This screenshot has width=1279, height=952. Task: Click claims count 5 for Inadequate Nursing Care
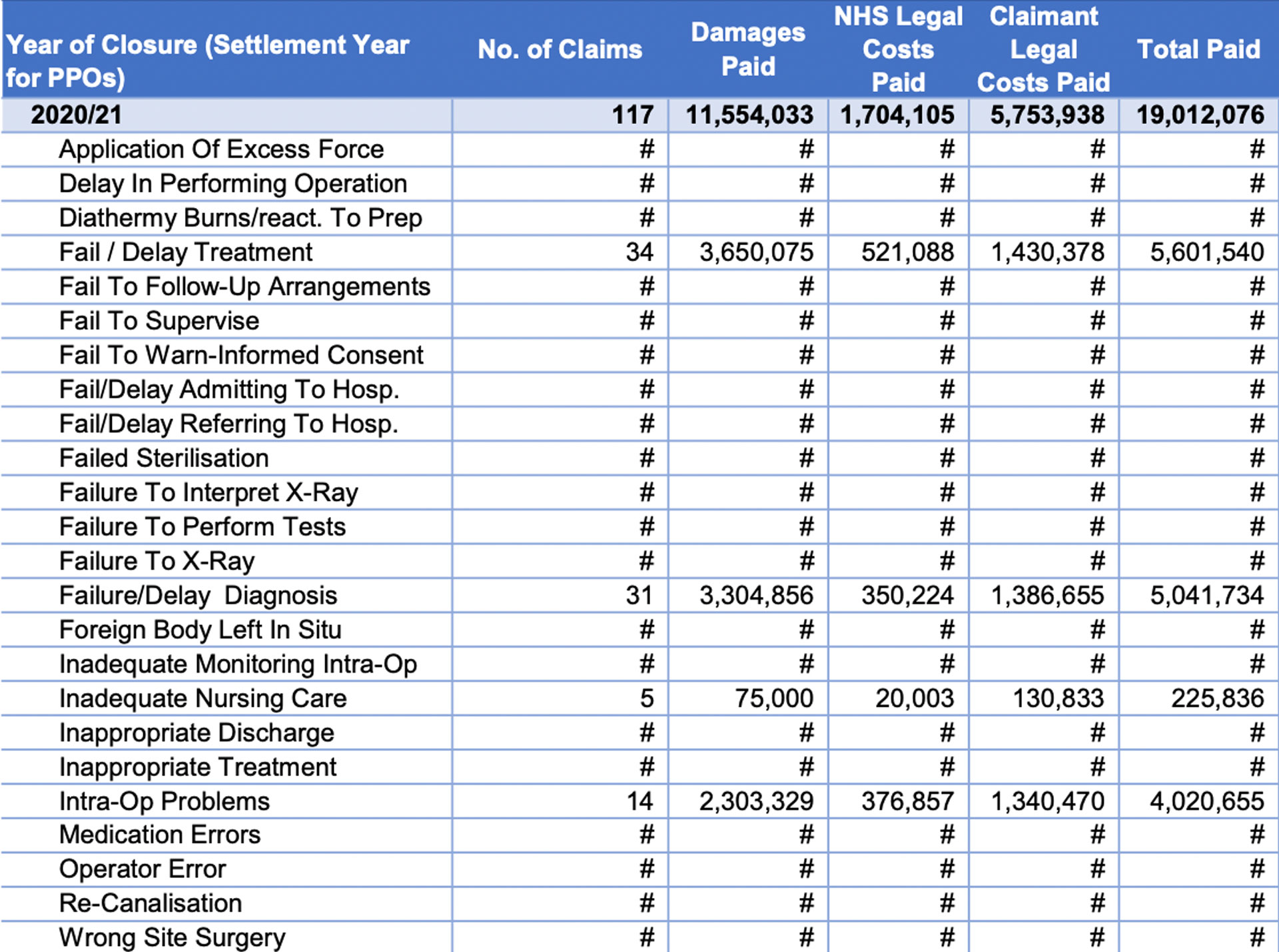(647, 698)
